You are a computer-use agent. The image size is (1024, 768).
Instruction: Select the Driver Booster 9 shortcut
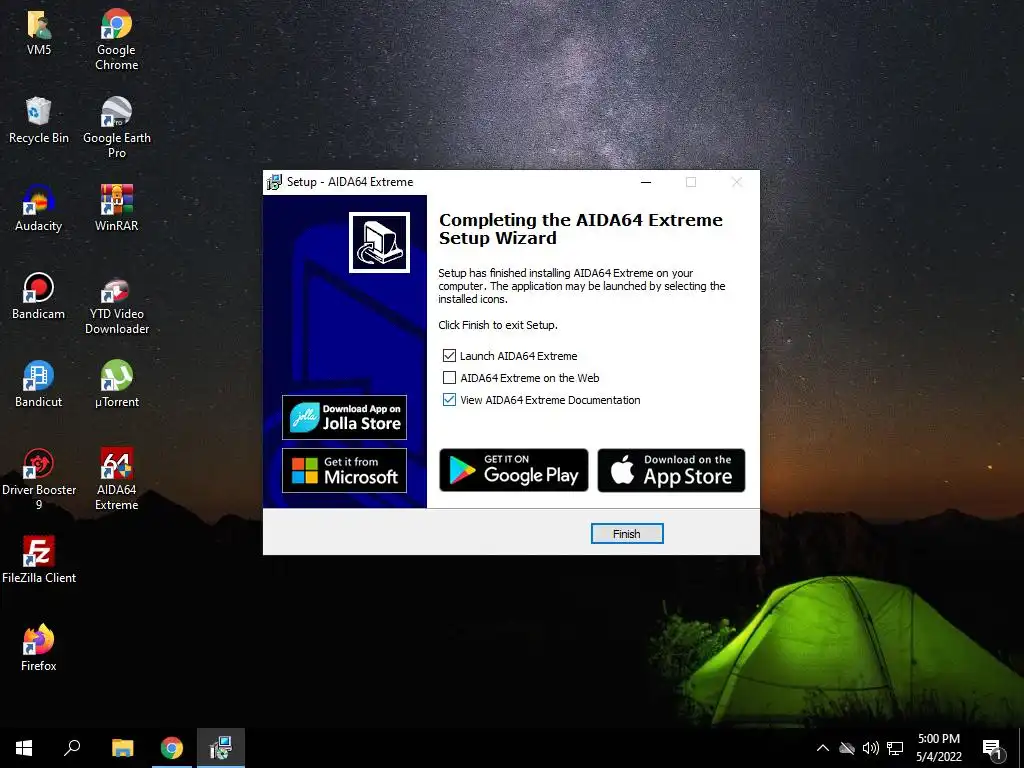(x=39, y=480)
